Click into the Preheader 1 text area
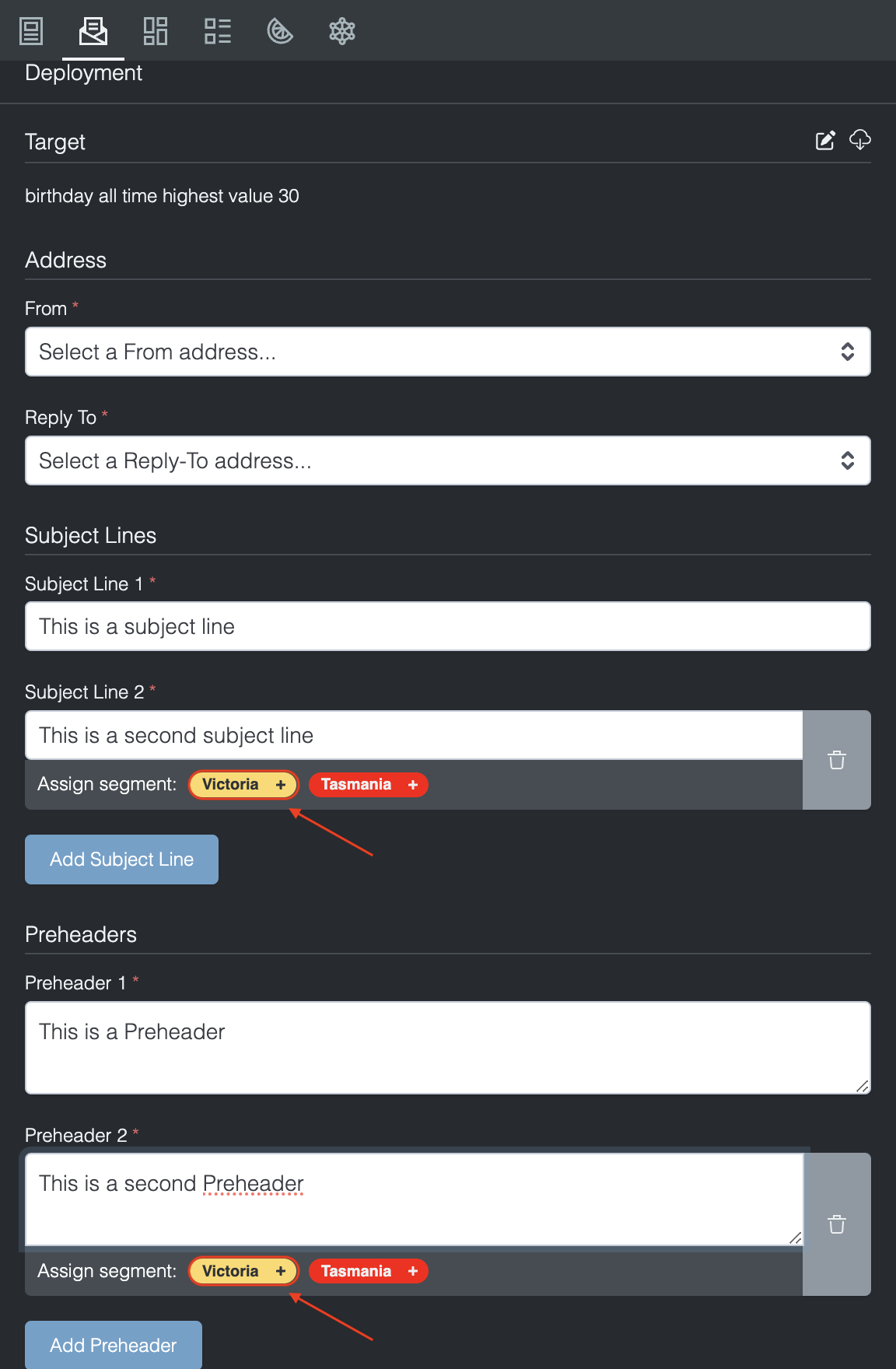 [x=447, y=1047]
